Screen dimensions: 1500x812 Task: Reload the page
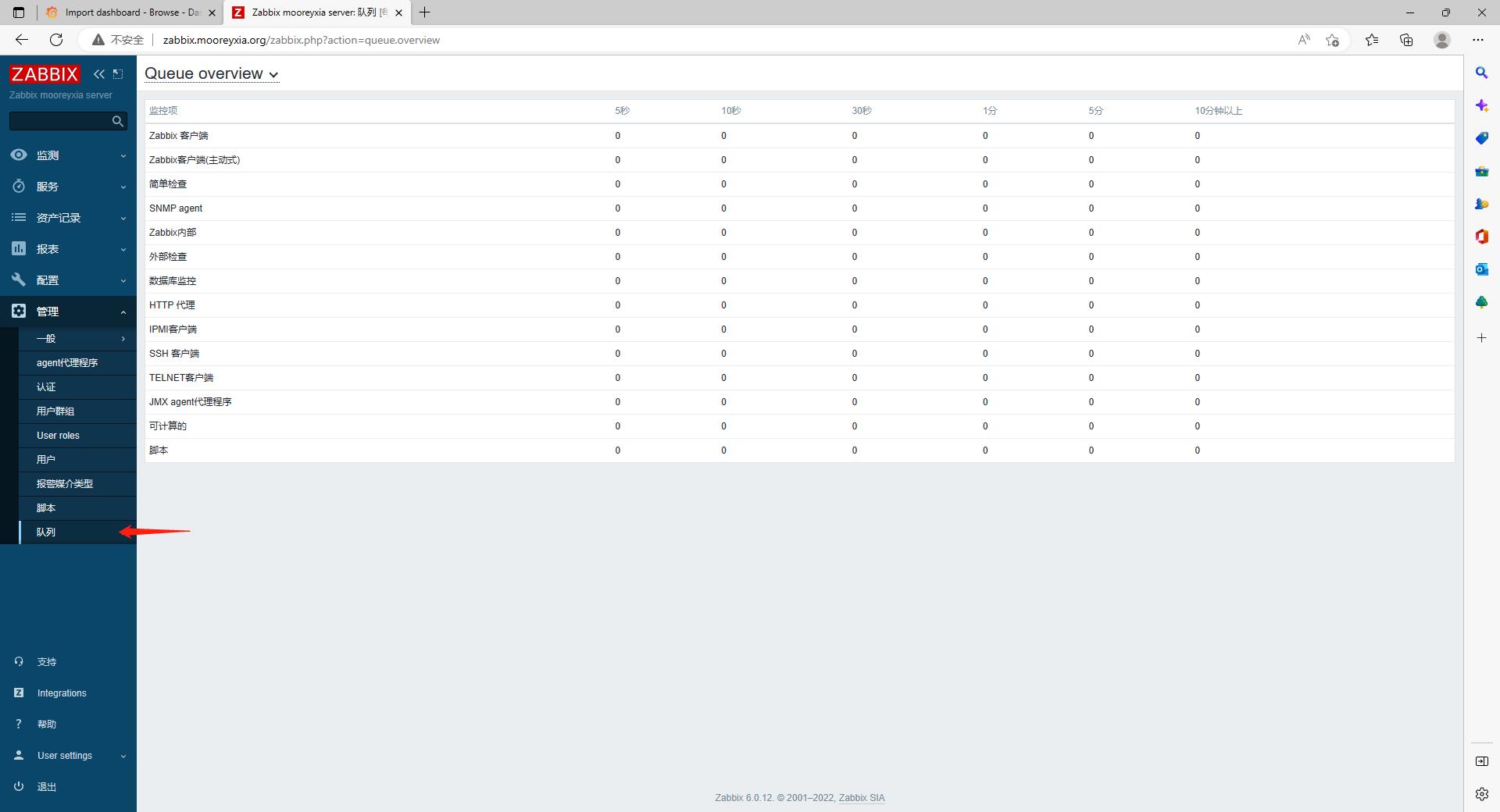pyautogui.click(x=56, y=40)
